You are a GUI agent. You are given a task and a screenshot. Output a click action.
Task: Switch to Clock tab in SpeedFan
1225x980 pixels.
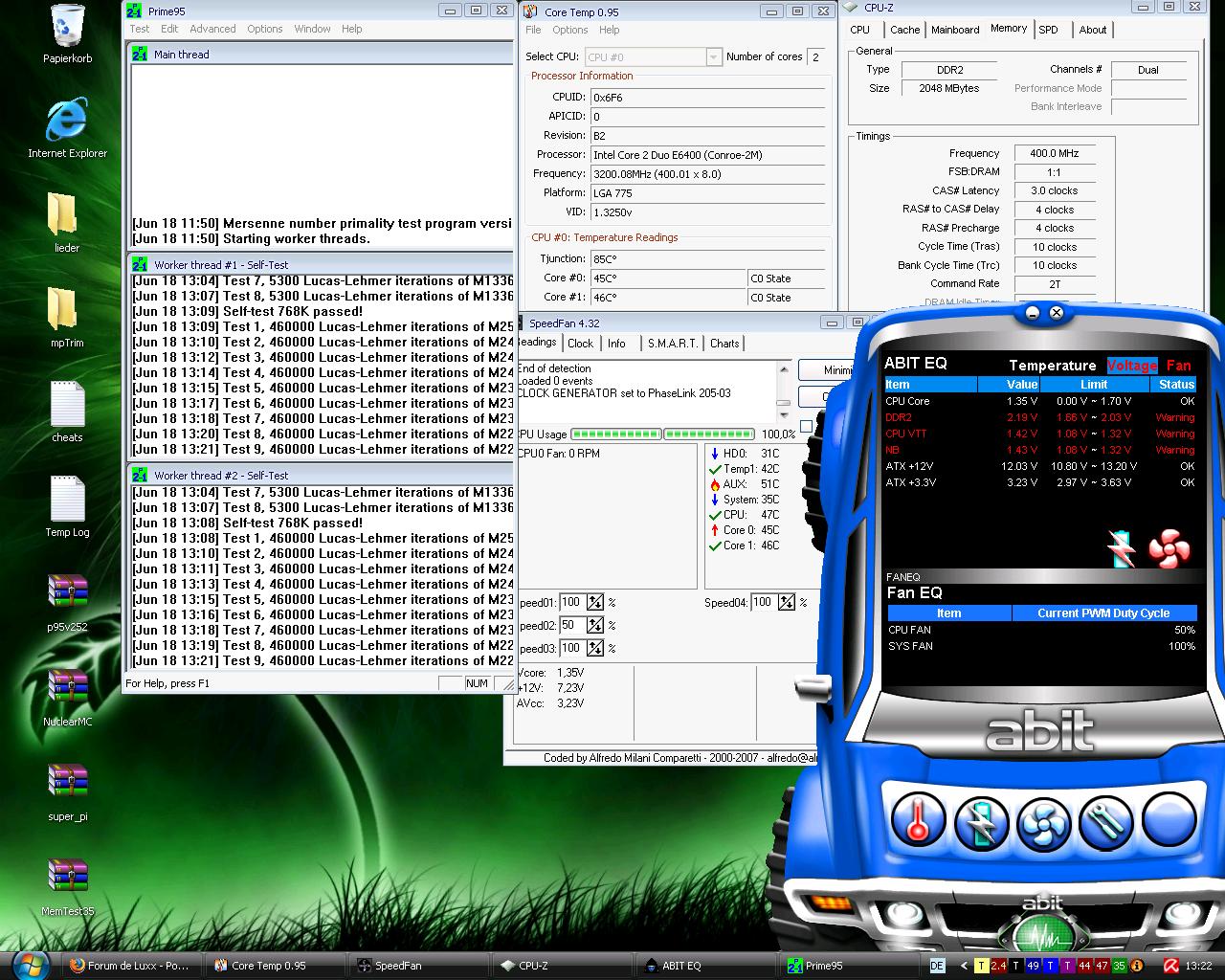pos(580,344)
